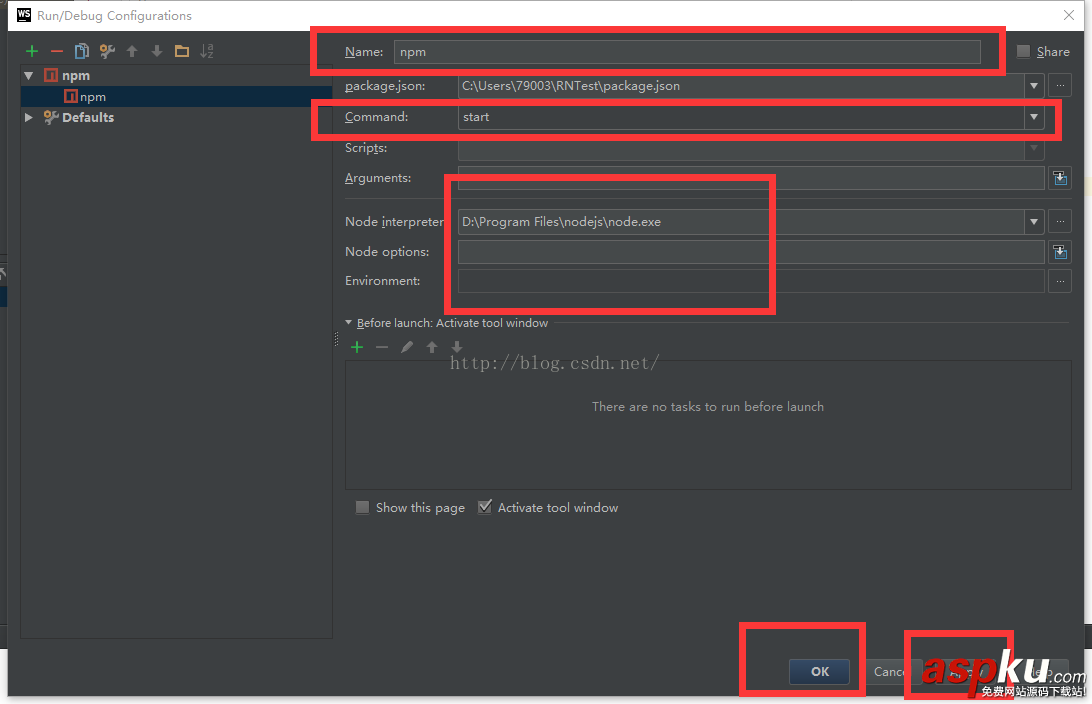The width and height of the screenshot is (1092, 704).
Task: Click in the Name text field
Action: 686,52
